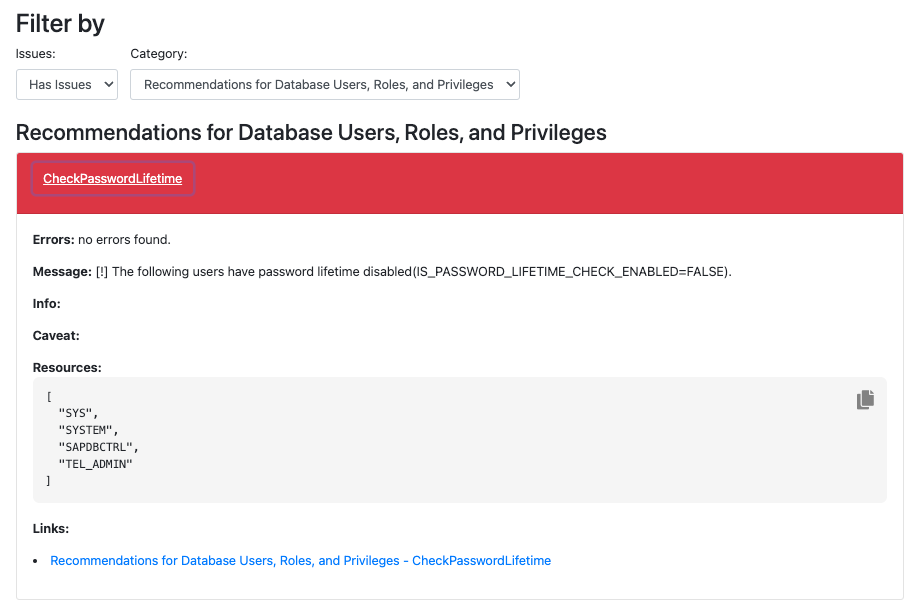Viewport: 912px width, 610px height.
Task: Open the Recommendations CheckPasswordLifetime link
Action: 300,560
